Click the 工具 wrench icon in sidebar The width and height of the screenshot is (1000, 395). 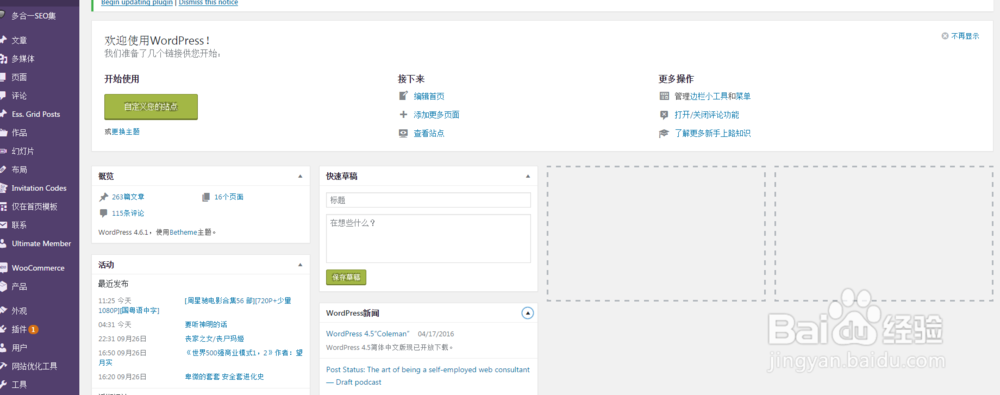click(4, 385)
